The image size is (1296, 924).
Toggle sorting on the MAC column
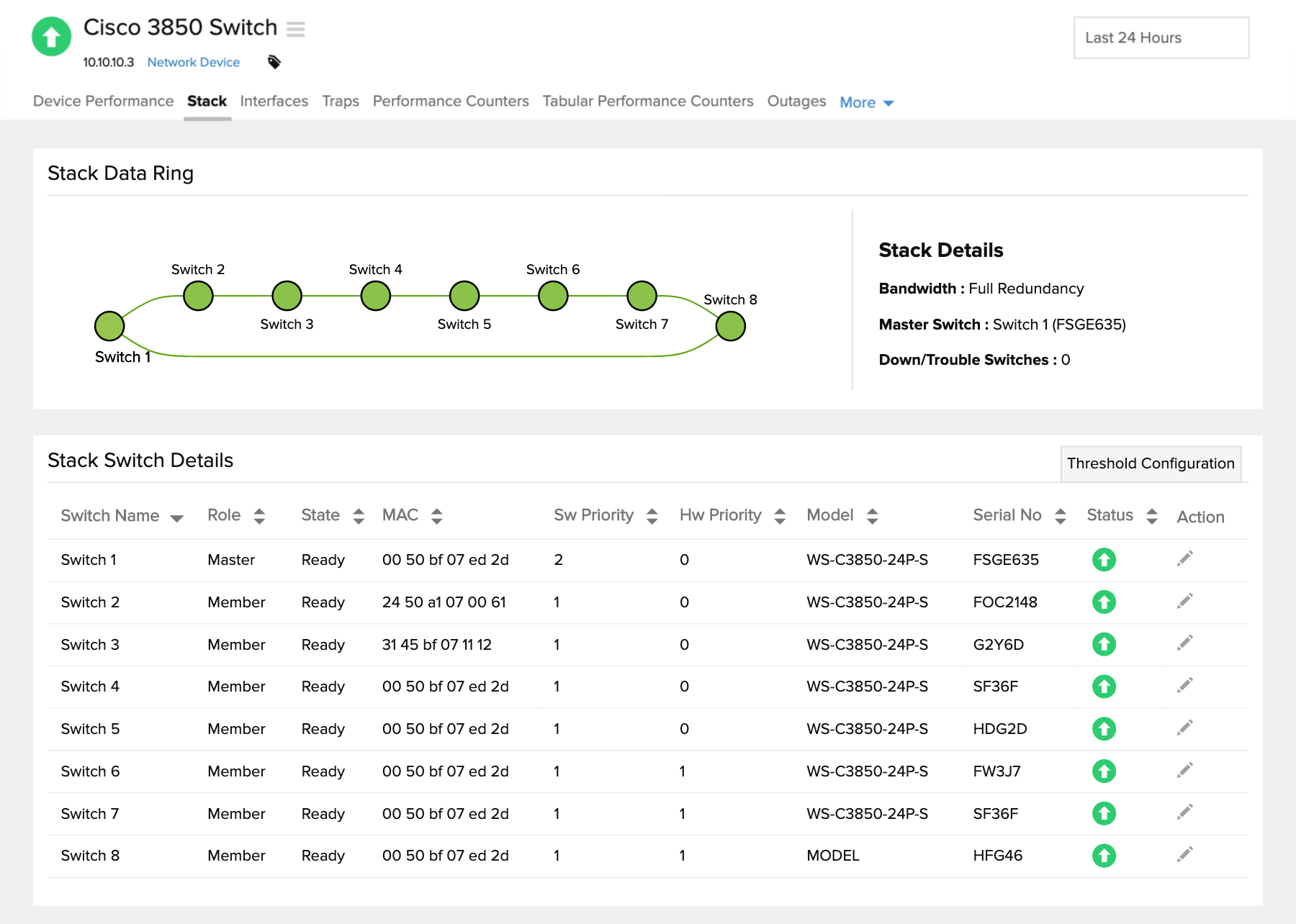coord(436,515)
